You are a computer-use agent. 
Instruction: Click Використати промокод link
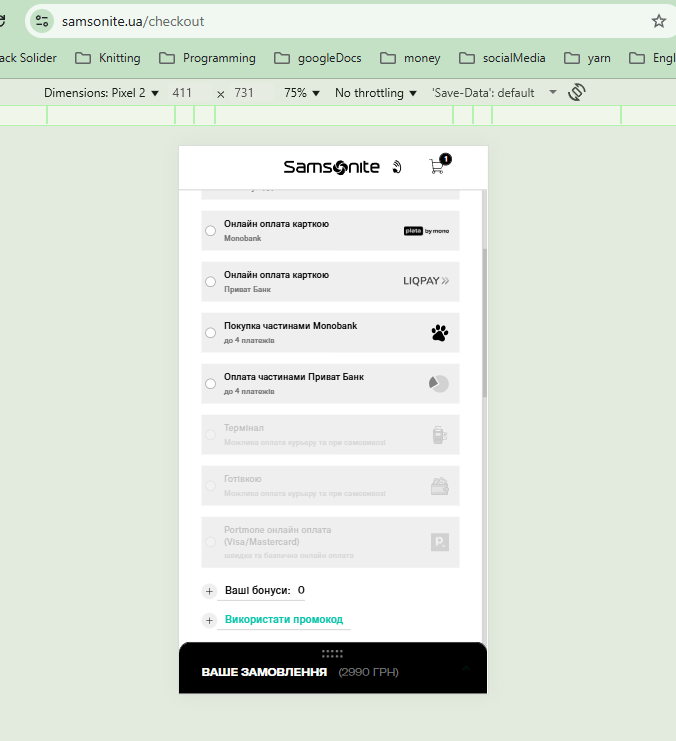284,620
